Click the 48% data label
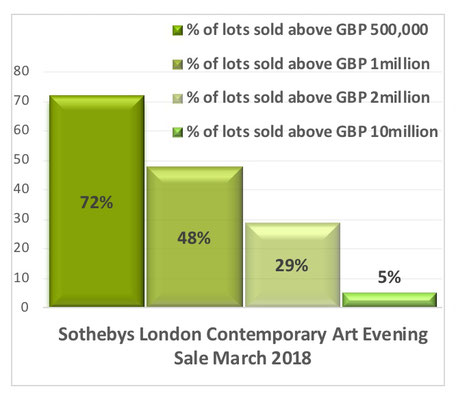The height and width of the screenshot is (400, 456). pyautogui.click(x=194, y=238)
